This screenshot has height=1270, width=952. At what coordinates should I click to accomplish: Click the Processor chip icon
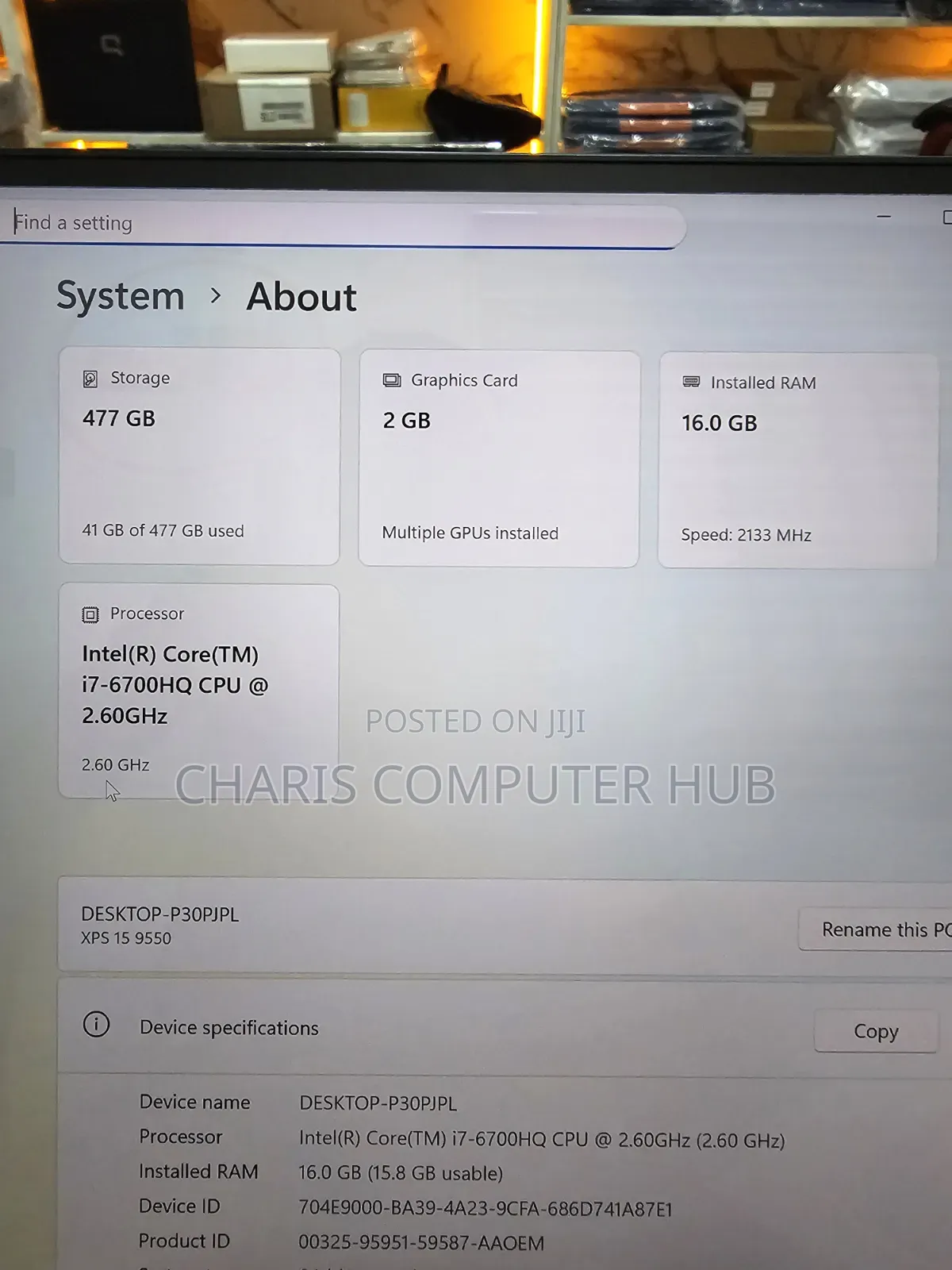click(90, 614)
